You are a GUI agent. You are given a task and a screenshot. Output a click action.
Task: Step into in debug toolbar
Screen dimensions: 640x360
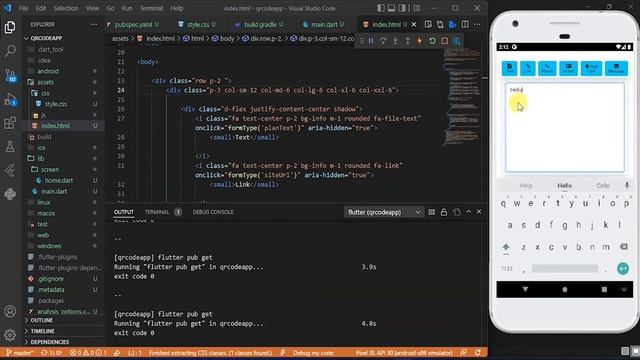[395, 41]
